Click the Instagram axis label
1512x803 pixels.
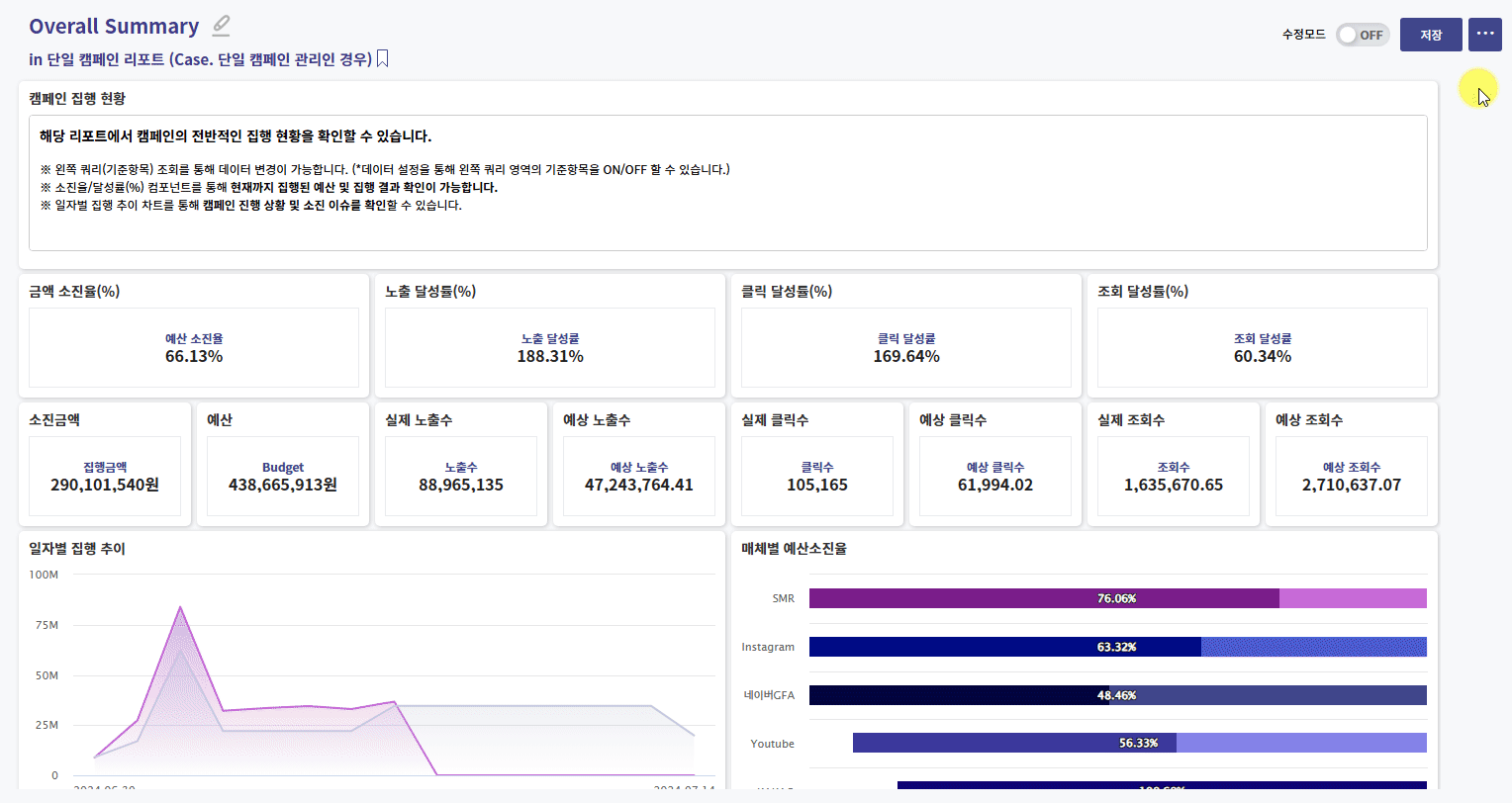click(768, 647)
